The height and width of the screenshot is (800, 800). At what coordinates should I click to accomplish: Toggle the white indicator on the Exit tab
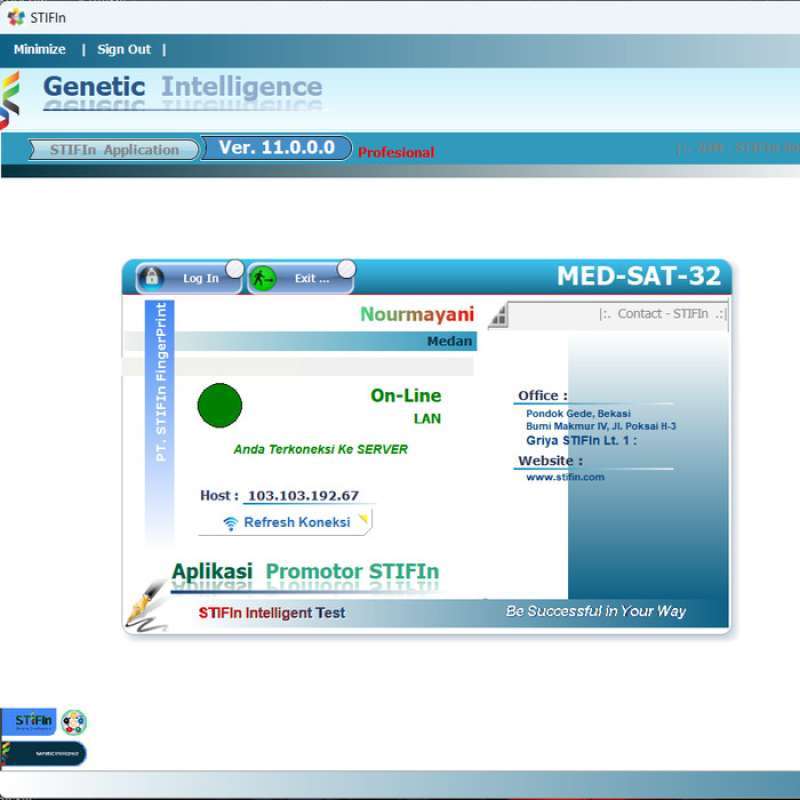click(x=344, y=266)
